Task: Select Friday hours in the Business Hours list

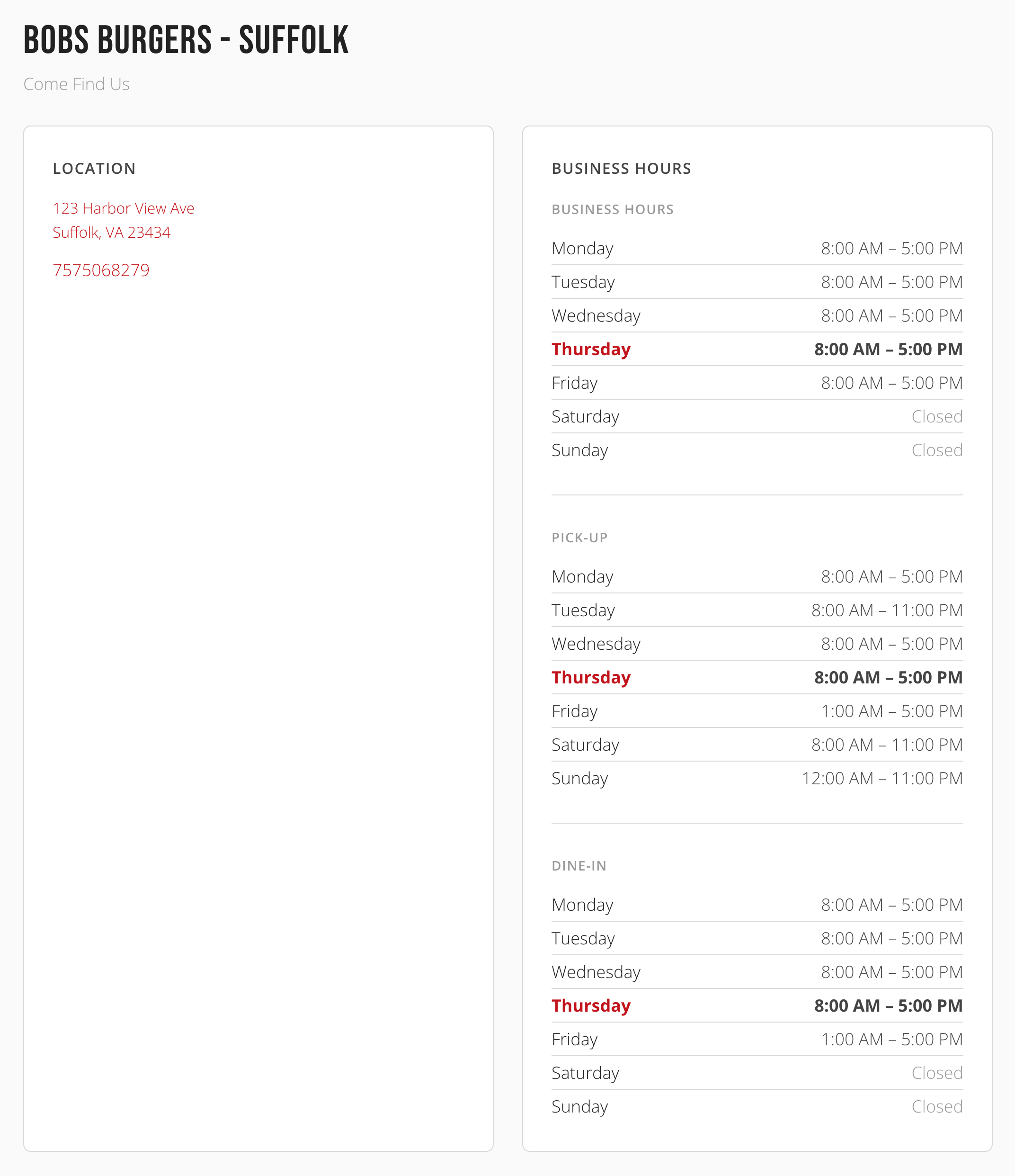Action: click(892, 383)
